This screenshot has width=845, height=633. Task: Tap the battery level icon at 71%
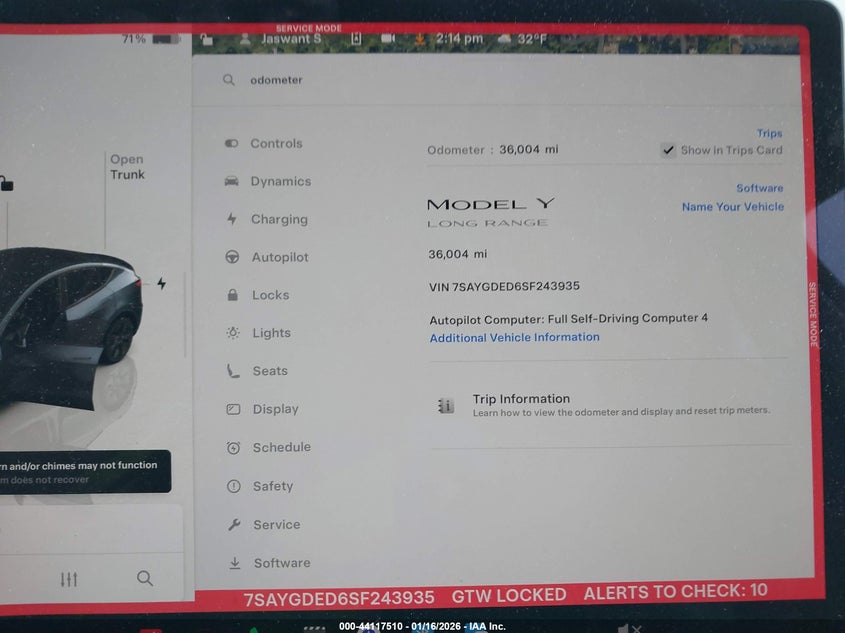[x=165, y=39]
